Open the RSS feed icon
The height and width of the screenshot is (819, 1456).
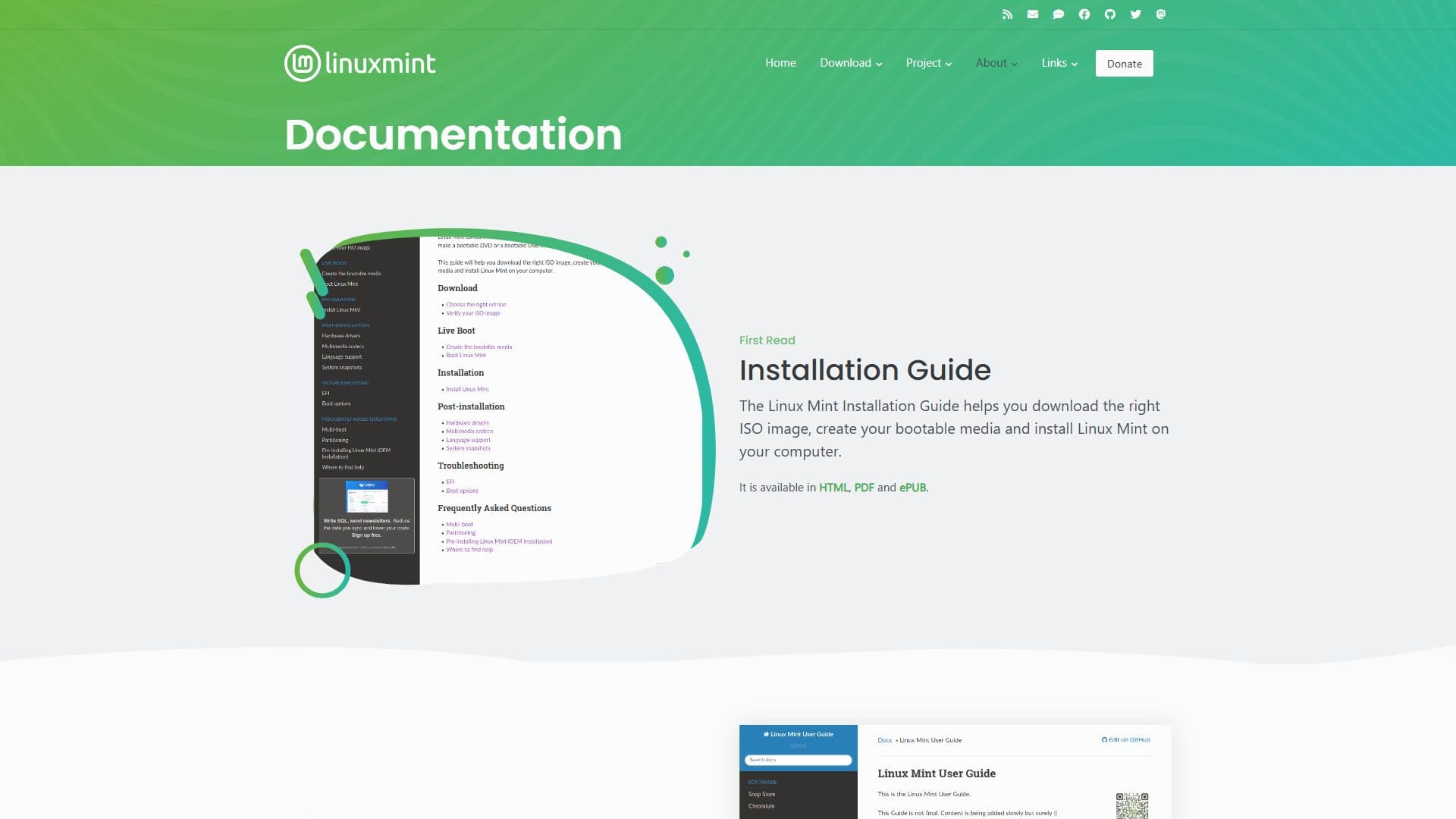[x=1007, y=14]
